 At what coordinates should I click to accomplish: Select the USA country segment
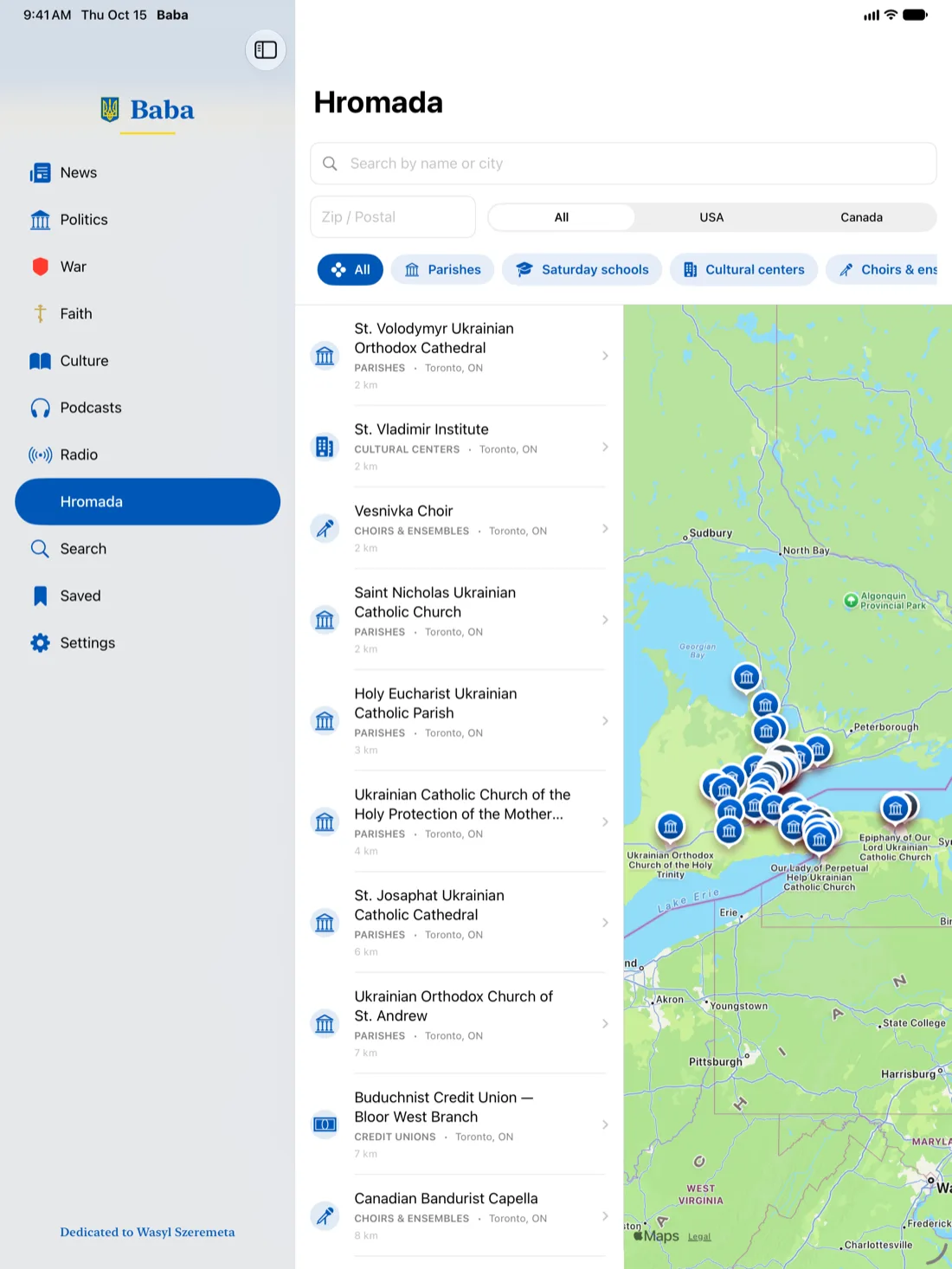coord(711,217)
